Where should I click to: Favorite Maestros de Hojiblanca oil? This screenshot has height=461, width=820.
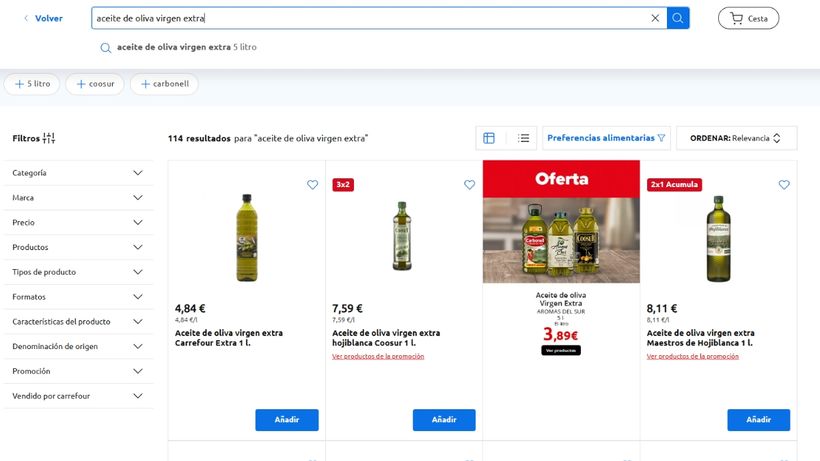click(x=784, y=185)
